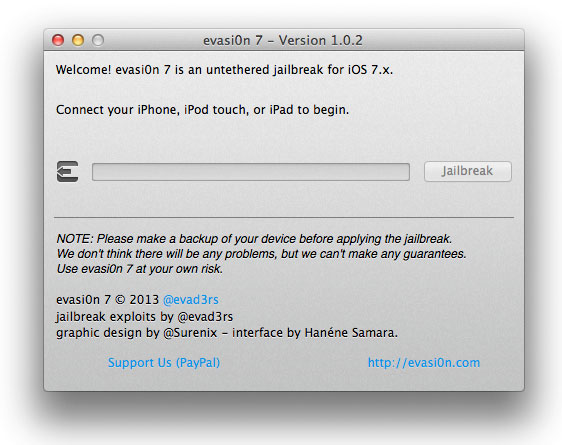Click the Connect your iPhone instruction text
562x445 pixels.
point(203,110)
